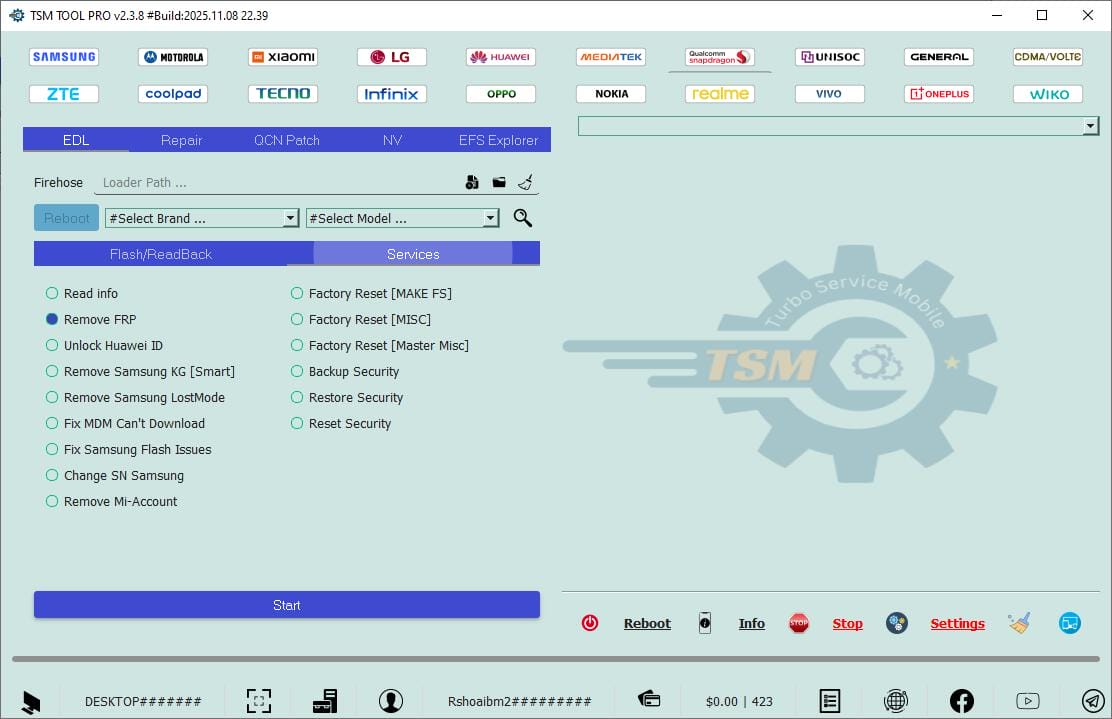Expand the dropdown list at the top right
The width and height of the screenshot is (1112, 719).
[x=1090, y=126]
